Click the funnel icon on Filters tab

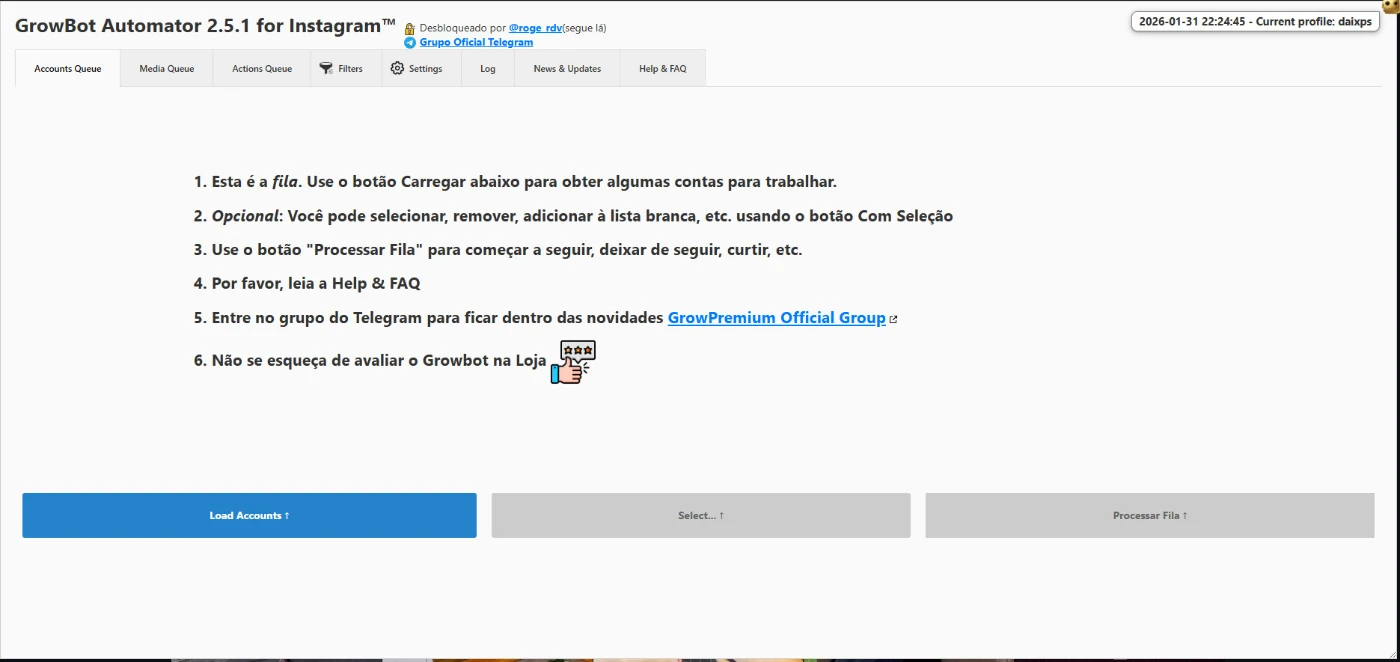coord(326,68)
